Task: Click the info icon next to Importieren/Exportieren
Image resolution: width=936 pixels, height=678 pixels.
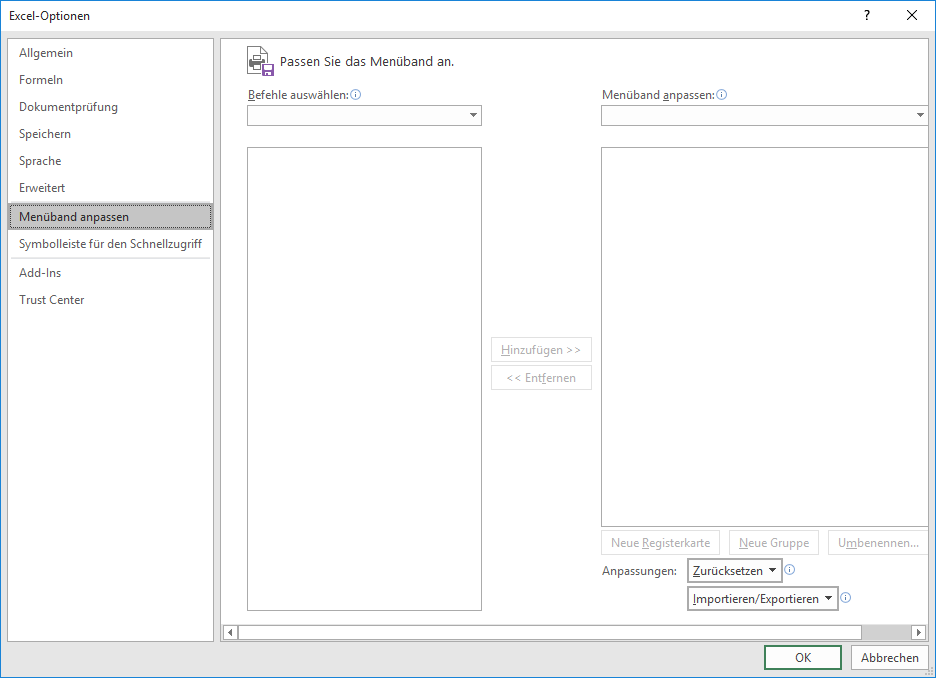Action: [x=845, y=597]
